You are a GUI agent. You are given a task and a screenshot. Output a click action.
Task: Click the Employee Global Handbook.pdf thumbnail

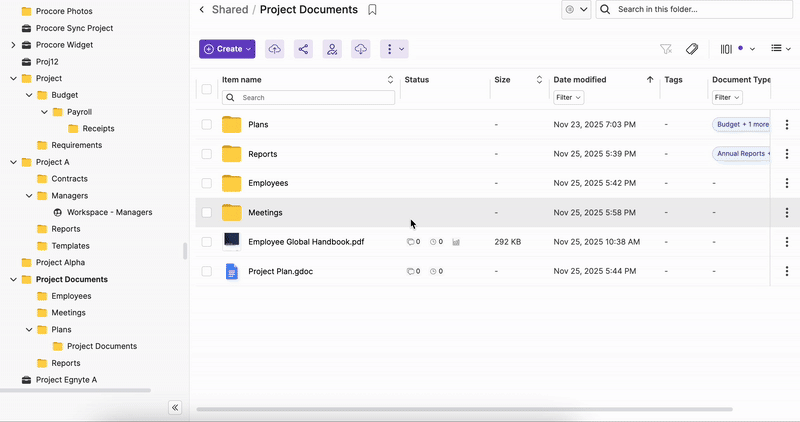[232, 241]
